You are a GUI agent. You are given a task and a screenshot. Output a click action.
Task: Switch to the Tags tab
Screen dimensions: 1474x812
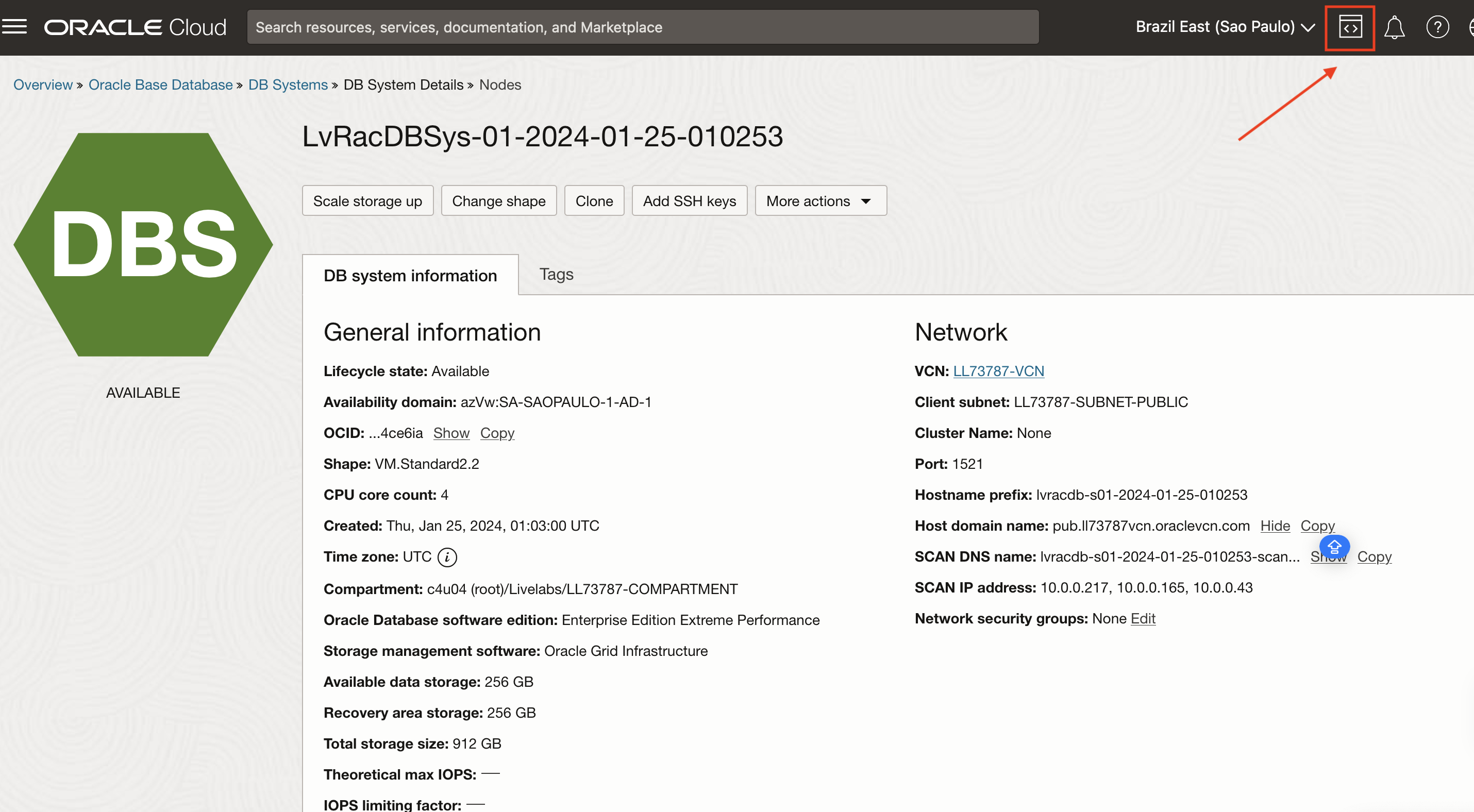point(556,275)
